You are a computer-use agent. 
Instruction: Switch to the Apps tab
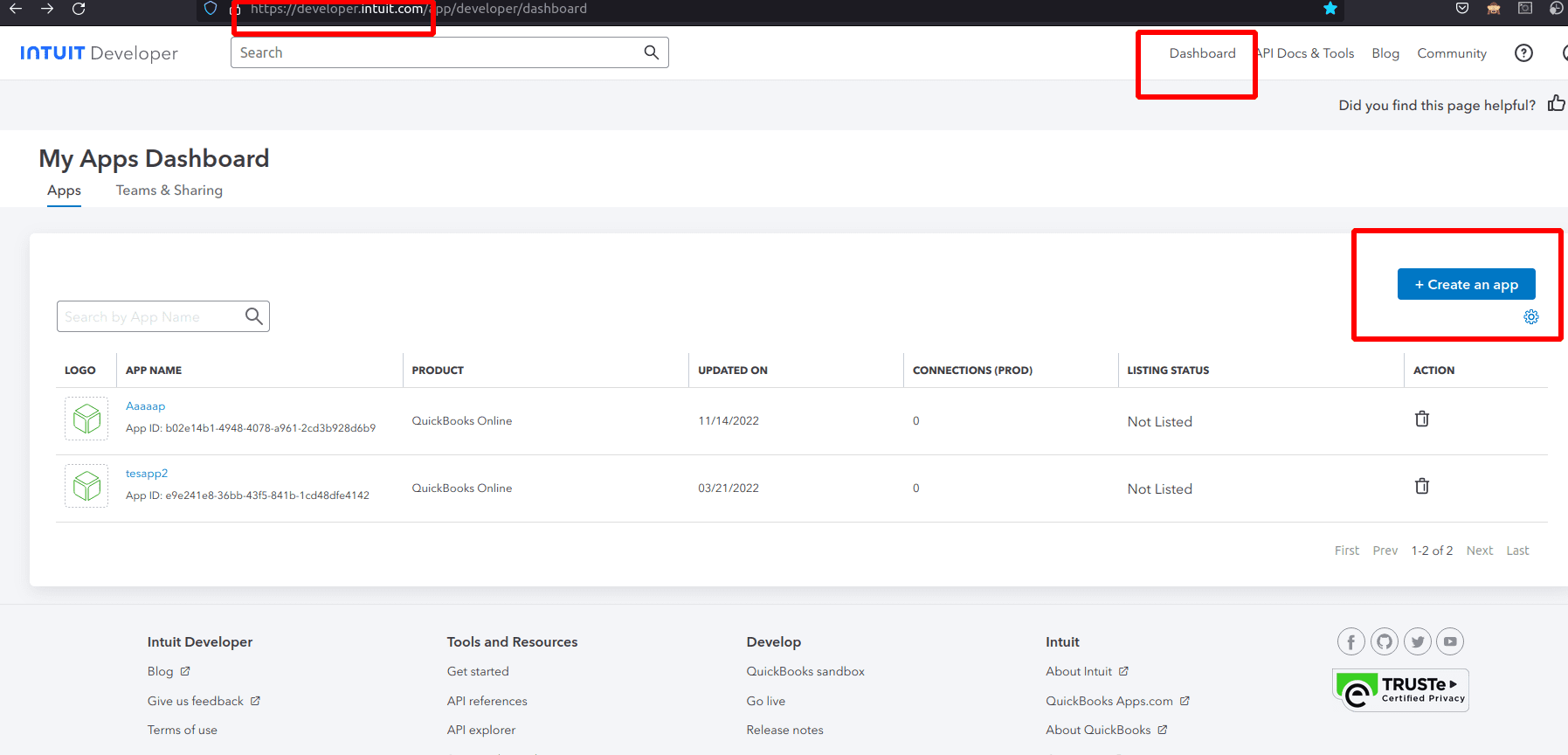tap(64, 190)
